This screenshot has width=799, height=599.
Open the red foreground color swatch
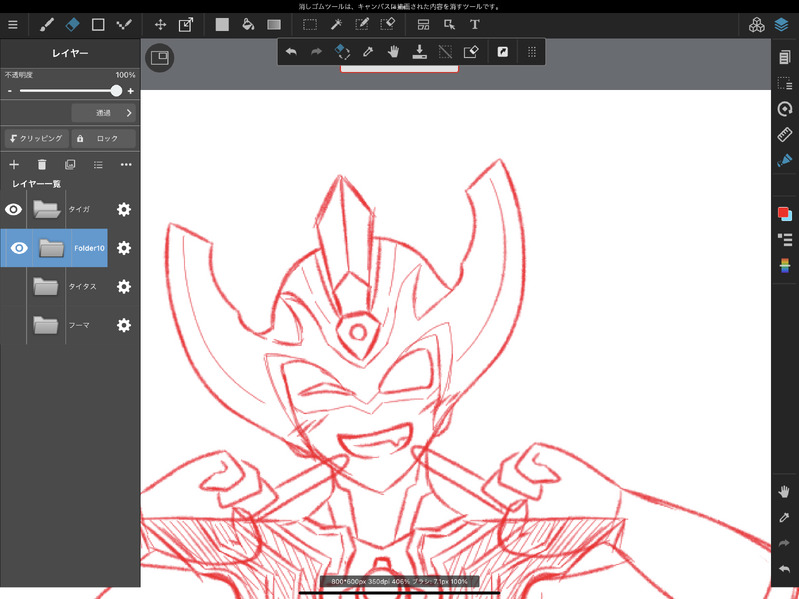point(783,212)
